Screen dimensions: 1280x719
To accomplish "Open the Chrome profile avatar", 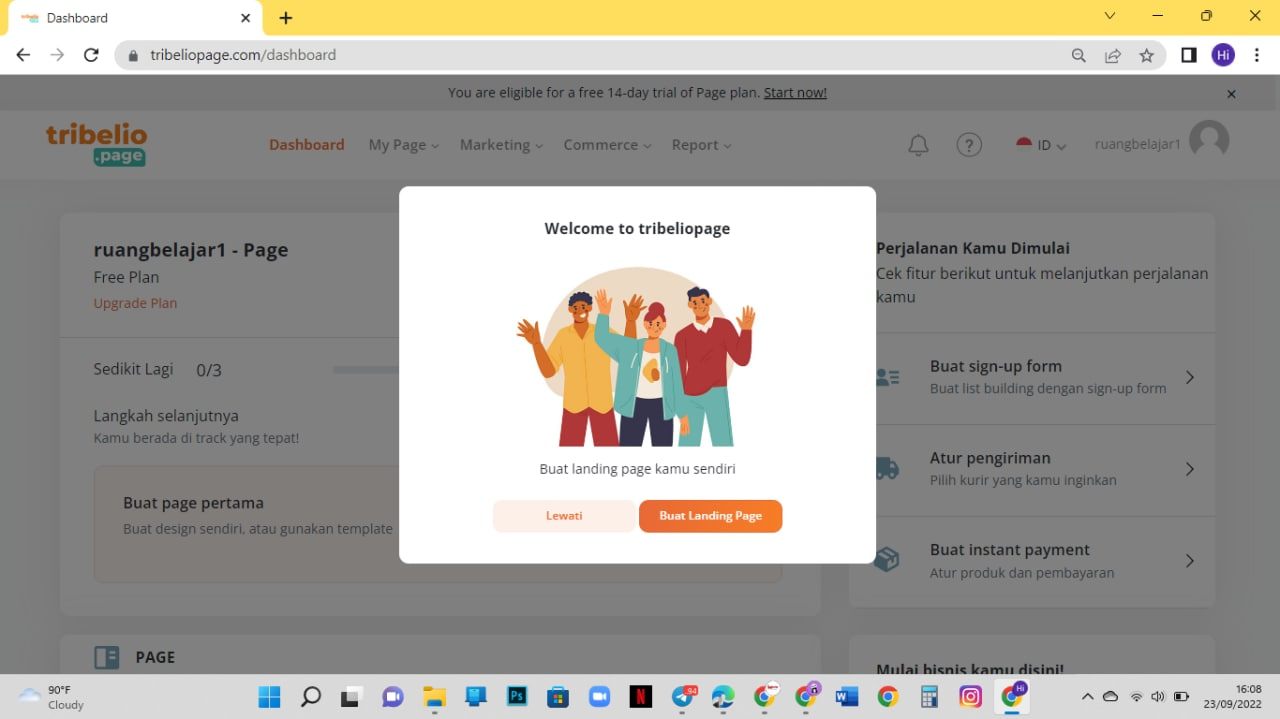I will (1223, 55).
